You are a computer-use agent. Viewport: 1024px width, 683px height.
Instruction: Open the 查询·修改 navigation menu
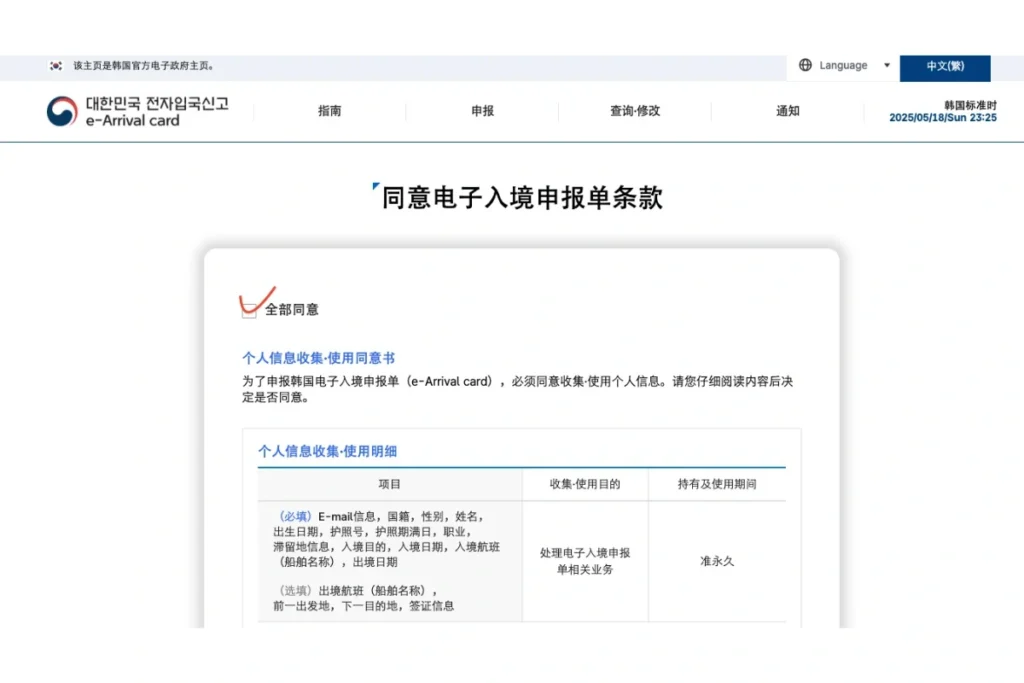[634, 111]
